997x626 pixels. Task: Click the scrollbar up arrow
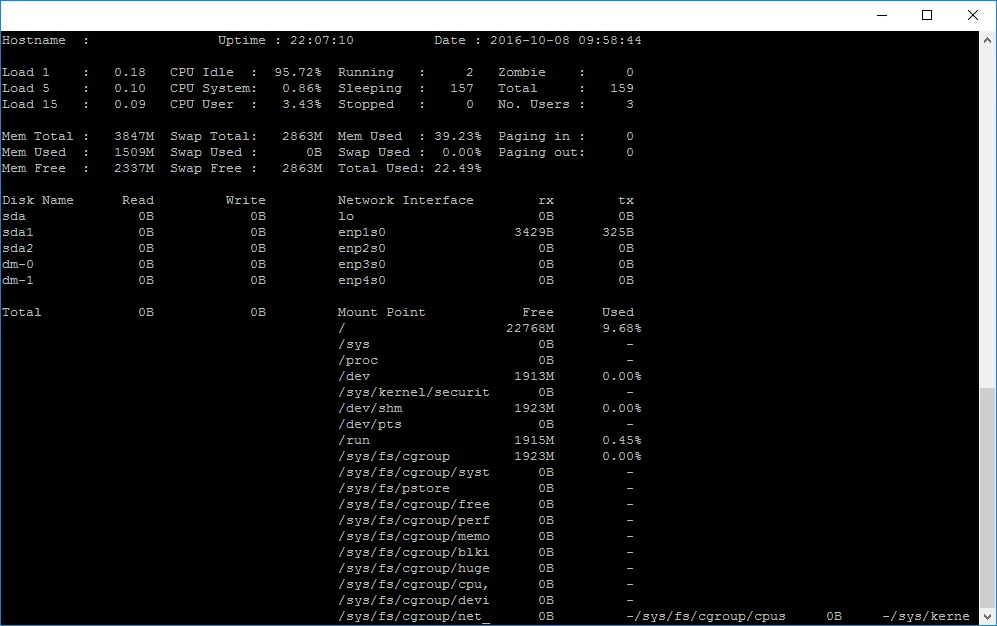(x=987, y=39)
